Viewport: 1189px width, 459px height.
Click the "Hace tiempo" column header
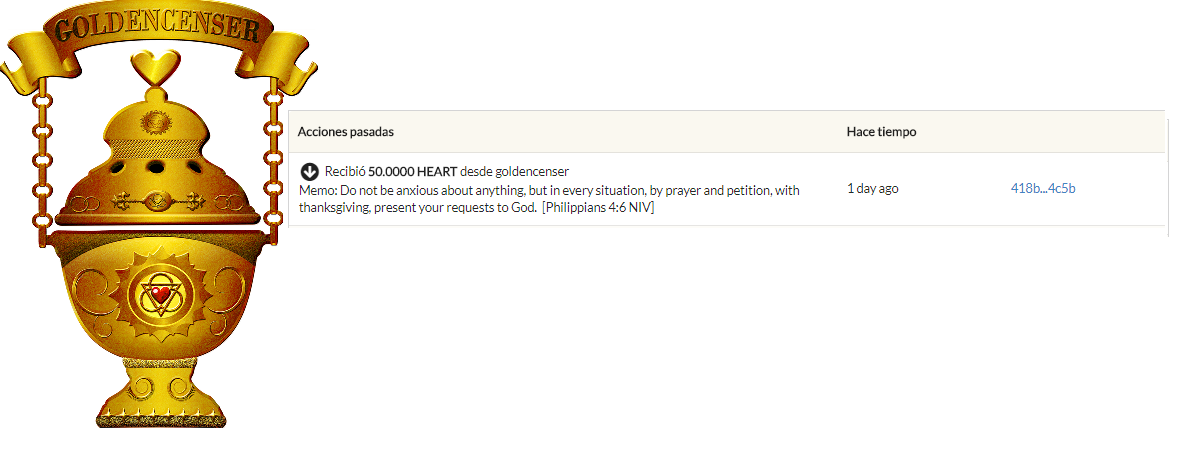click(881, 132)
